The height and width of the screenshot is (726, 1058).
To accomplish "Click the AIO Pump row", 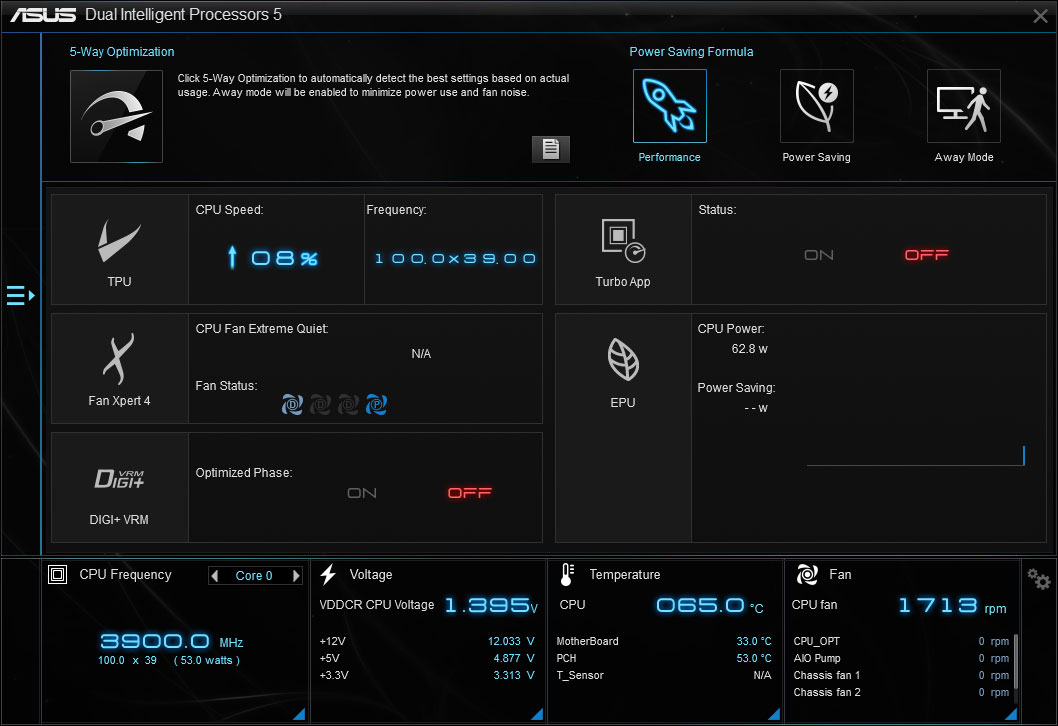I will tap(901, 659).
